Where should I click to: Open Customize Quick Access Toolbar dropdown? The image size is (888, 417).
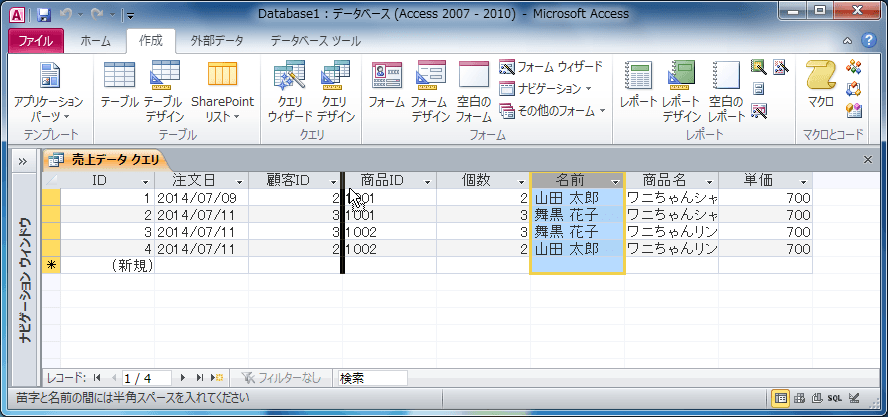pyautogui.click(x=131, y=15)
